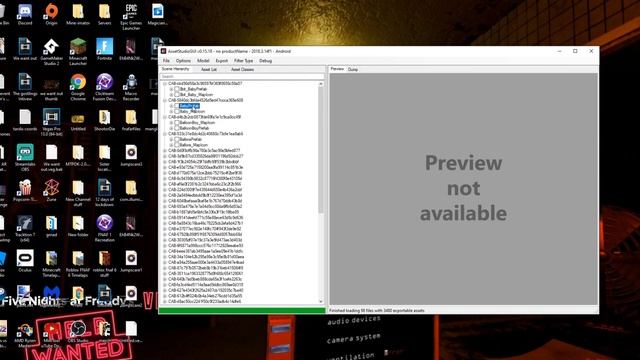The image size is (640, 360).
Task: Launch the Vegas Pro 15.0 shortcut
Action: [x=51, y=123]
